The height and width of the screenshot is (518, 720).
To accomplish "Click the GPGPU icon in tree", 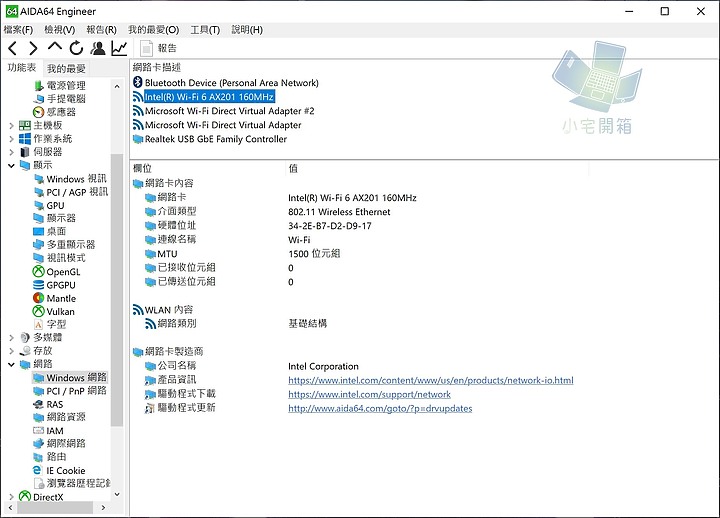I will click(39, 285).
